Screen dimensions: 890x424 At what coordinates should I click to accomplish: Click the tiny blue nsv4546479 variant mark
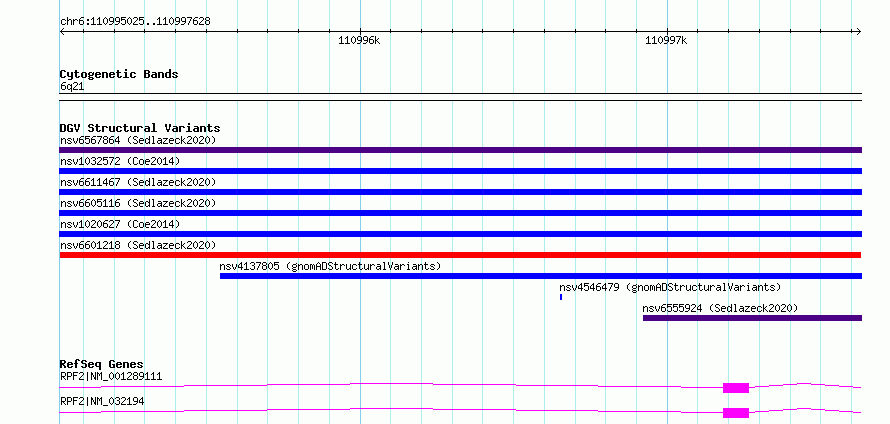(x=561, y=297)
